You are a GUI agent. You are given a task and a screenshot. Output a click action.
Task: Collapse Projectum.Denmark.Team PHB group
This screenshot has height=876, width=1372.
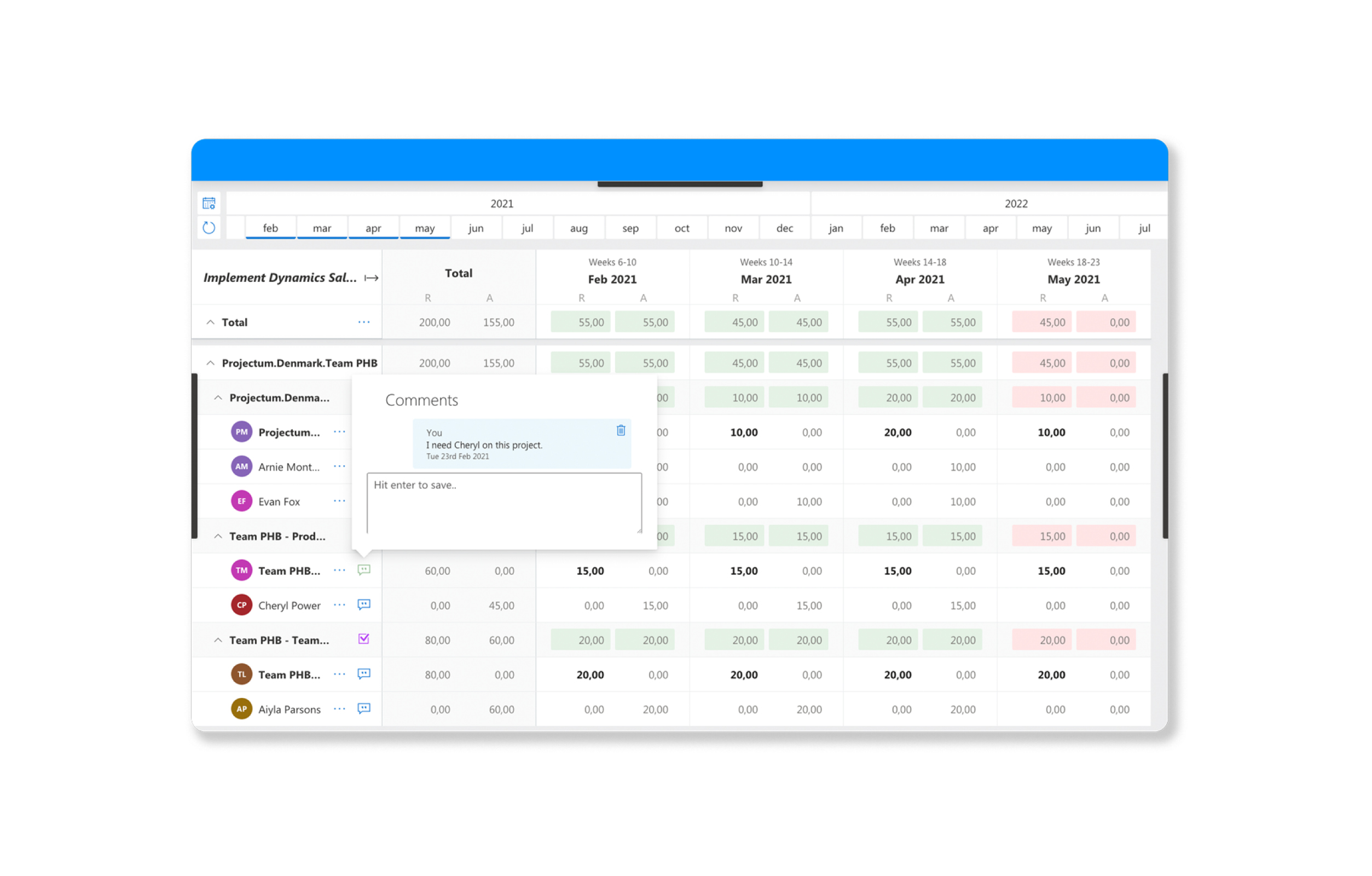210,363
